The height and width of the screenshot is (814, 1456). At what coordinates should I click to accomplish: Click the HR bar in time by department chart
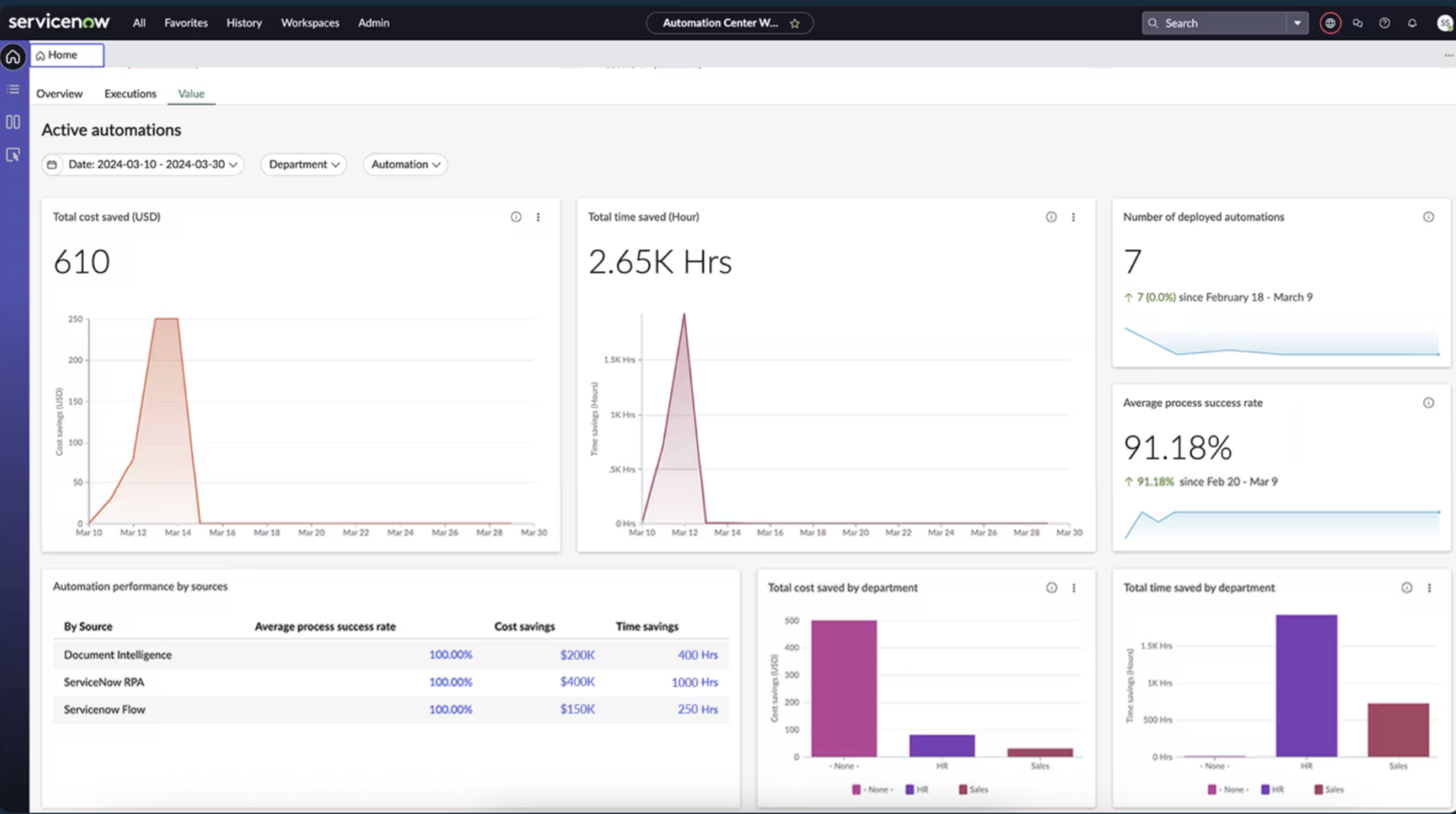tap(1306, 686)
